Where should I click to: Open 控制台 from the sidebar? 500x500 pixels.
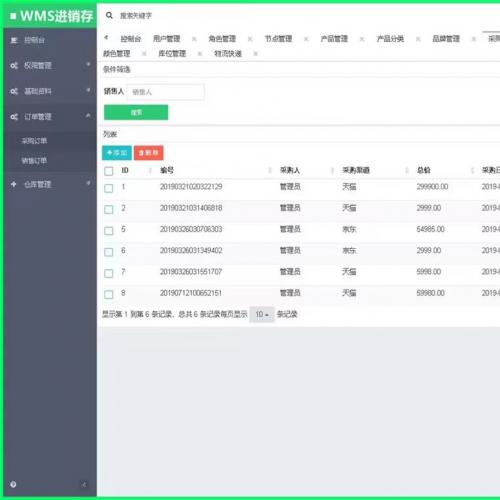click(x=35, y=40)
